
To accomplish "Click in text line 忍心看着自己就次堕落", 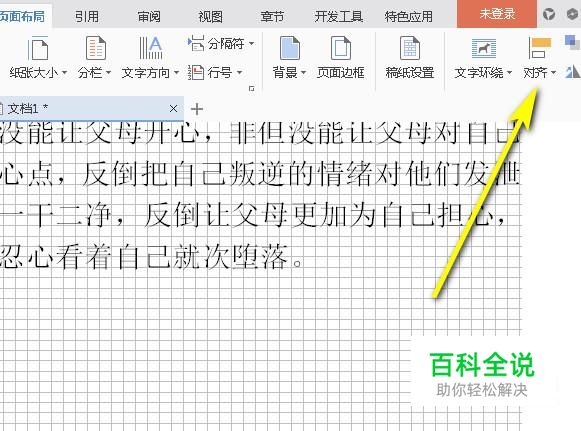I will (x=151, y=256).
